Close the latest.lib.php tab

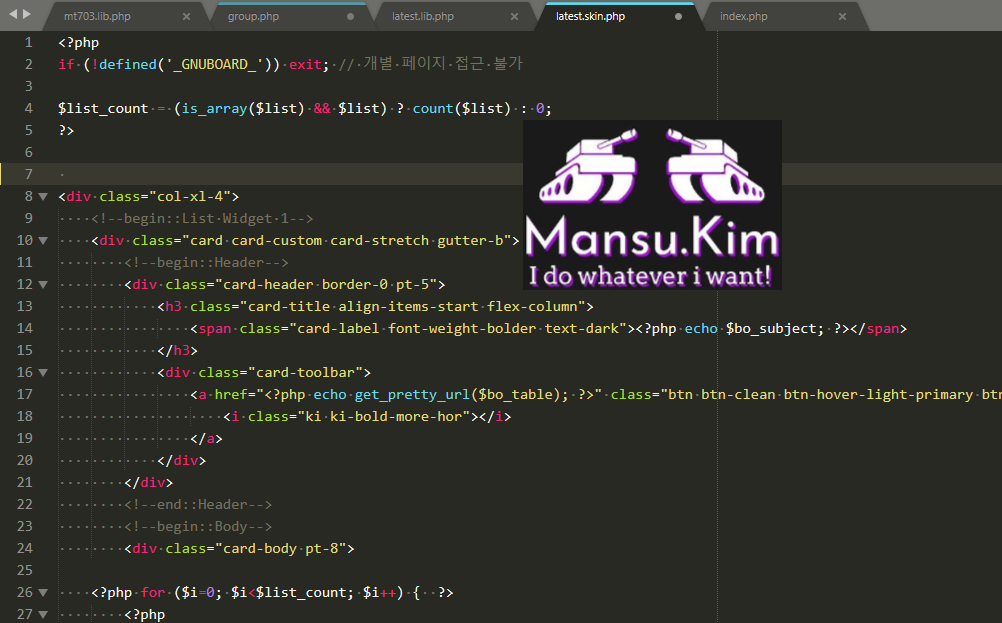(x=514, y=17)
